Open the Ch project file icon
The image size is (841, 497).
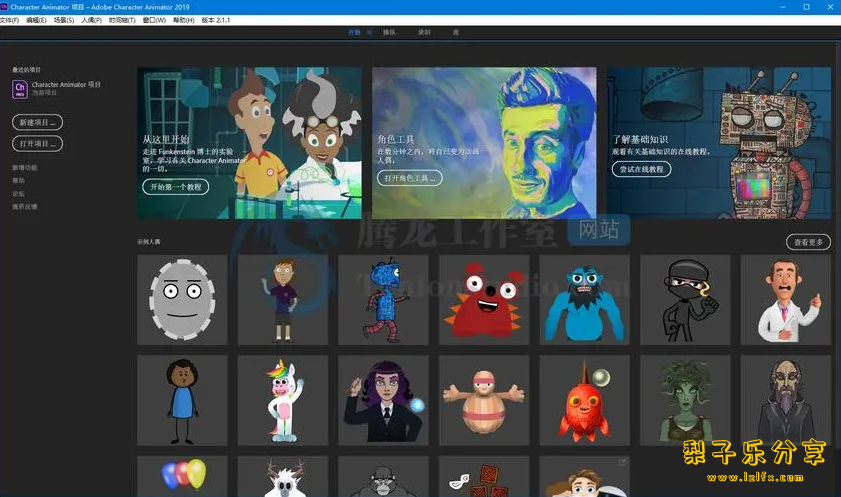pos(19,89)
